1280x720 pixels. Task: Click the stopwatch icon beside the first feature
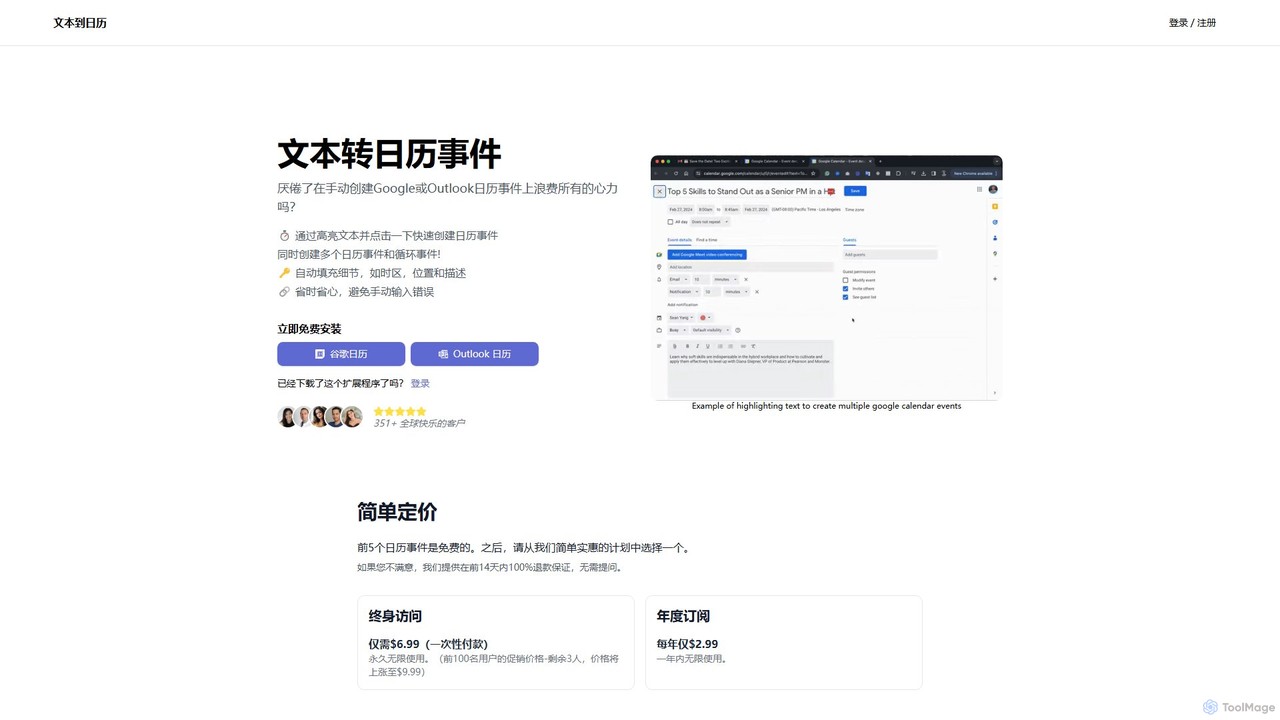pyautogui.click(x=284, y=236)
